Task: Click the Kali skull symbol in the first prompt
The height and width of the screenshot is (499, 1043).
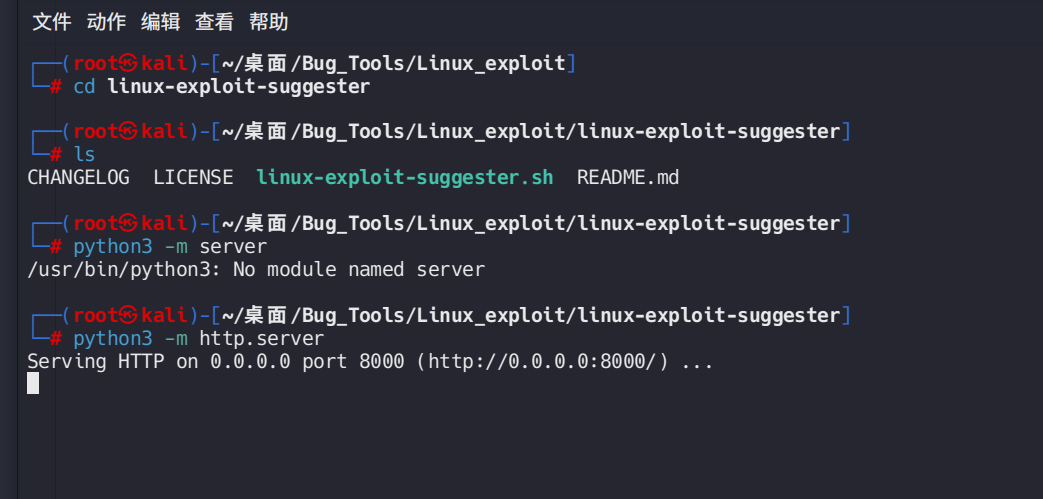Action: tap(129, 64)
